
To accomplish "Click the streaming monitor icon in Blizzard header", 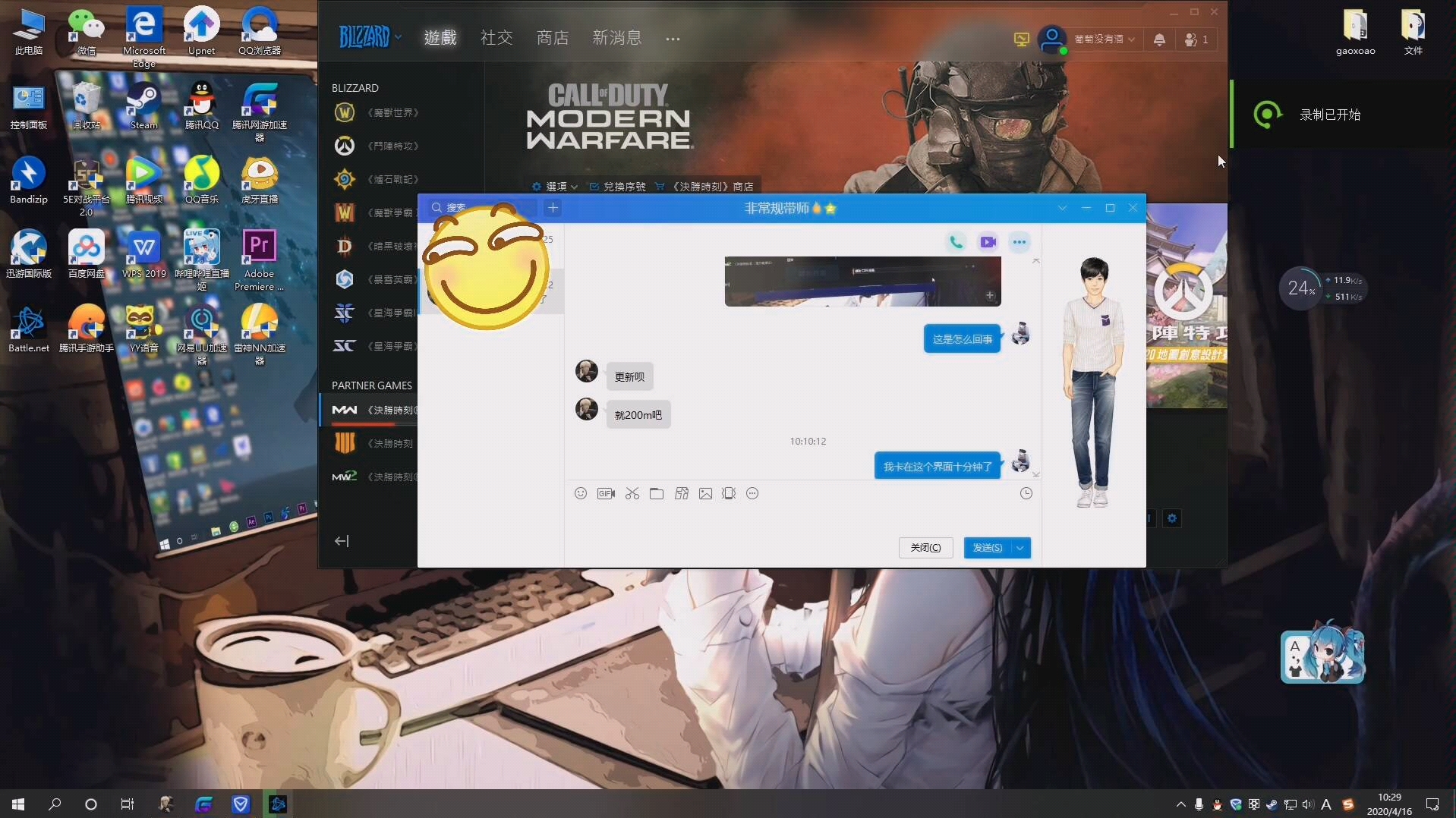I will click(x=1022, y=39).
